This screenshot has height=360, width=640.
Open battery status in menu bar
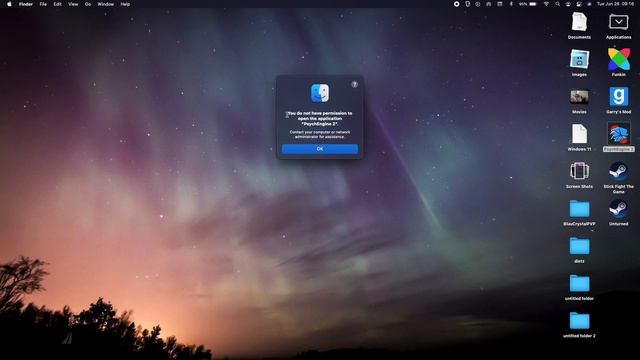pos(528,4)
